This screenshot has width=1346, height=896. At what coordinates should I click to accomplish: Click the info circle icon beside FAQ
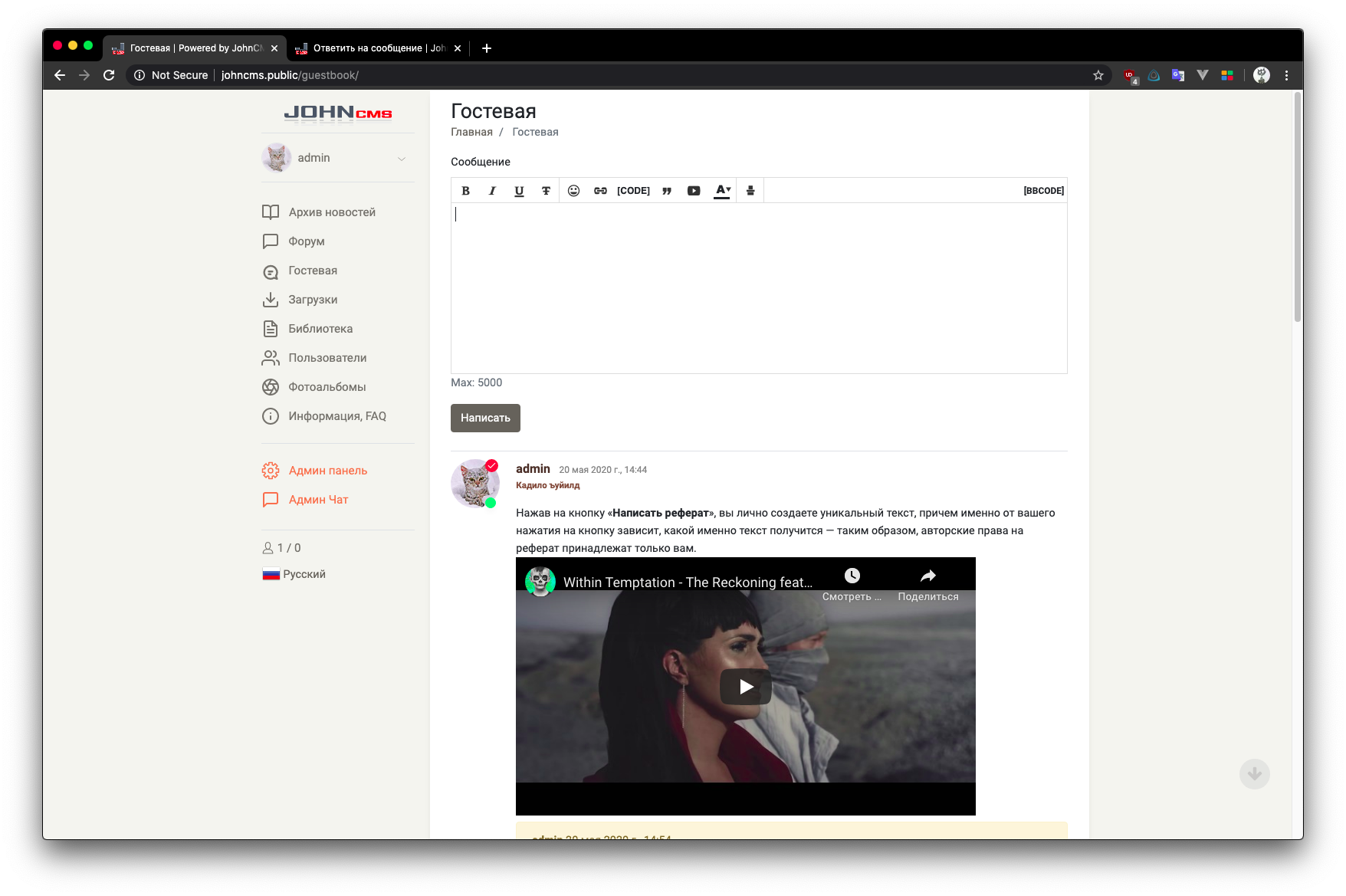[x=271, y=416]
